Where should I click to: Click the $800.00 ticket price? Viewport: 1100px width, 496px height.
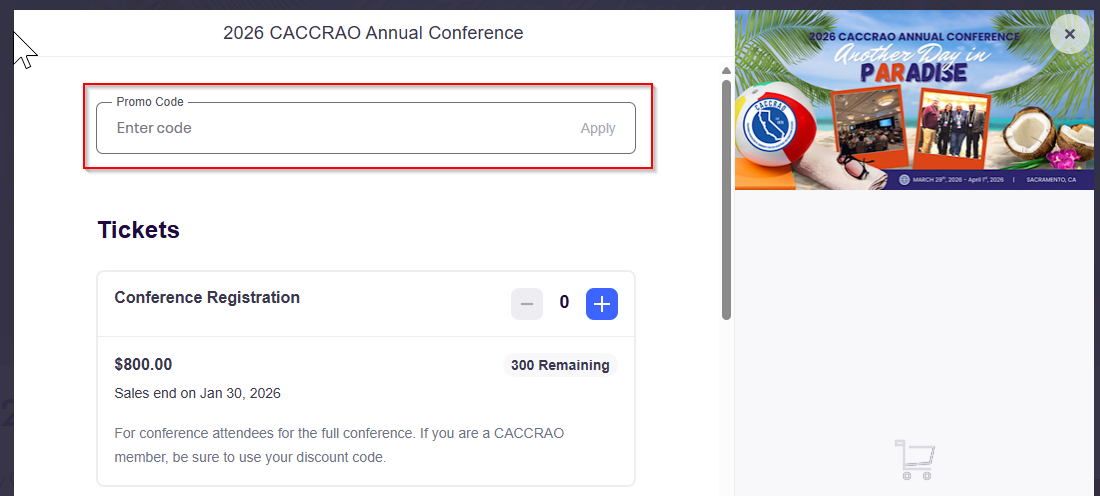click(x=143, y=365)
